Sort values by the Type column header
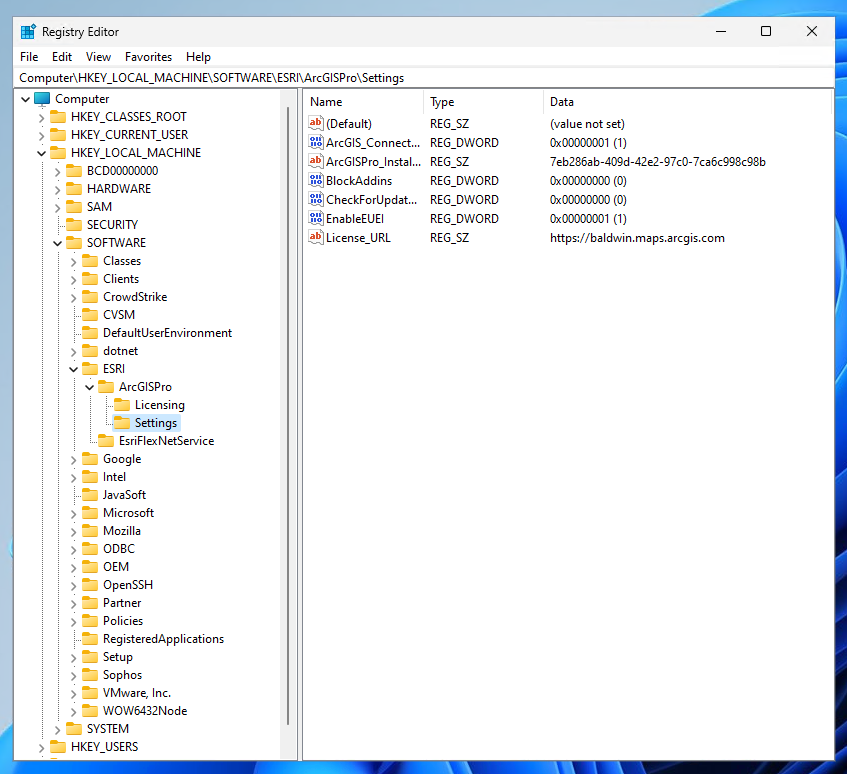The image size is (847, 774). [483, 102]
